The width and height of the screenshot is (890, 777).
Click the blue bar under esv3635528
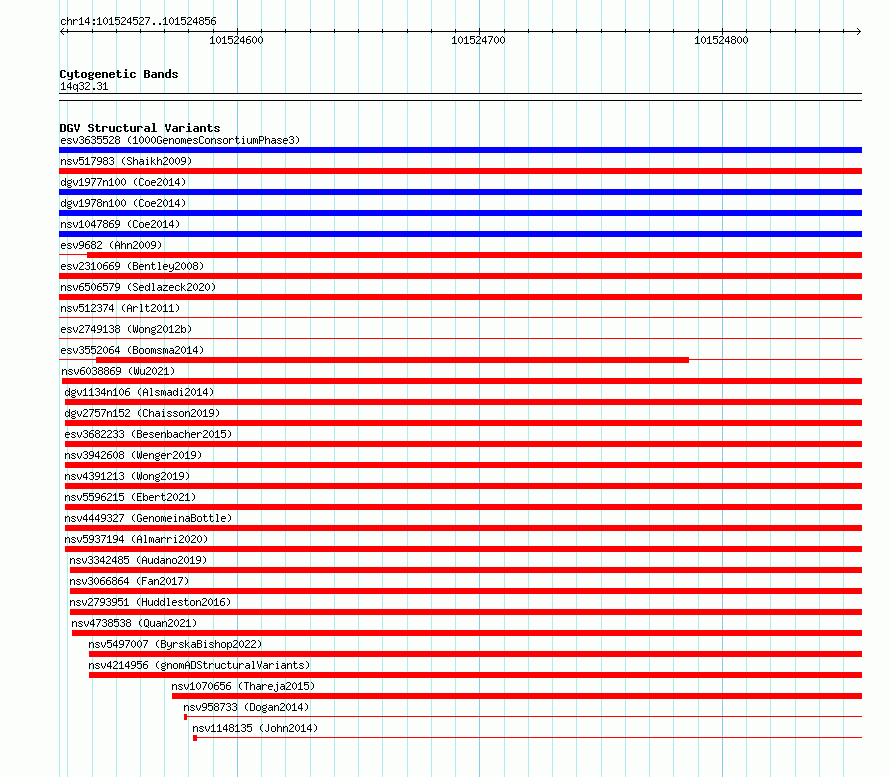(x=460, y=150)
